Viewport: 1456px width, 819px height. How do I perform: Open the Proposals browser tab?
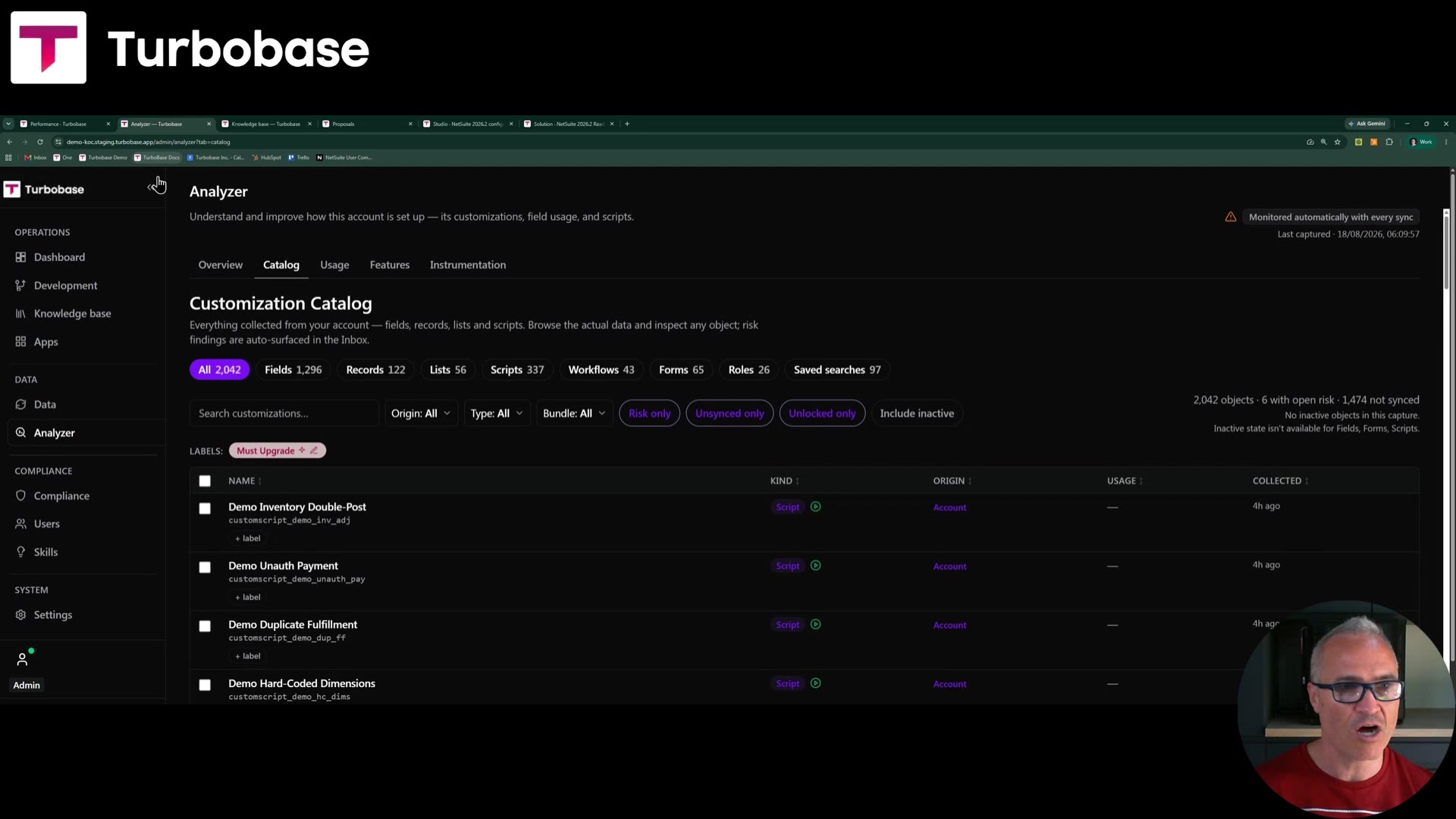(367, 124)
